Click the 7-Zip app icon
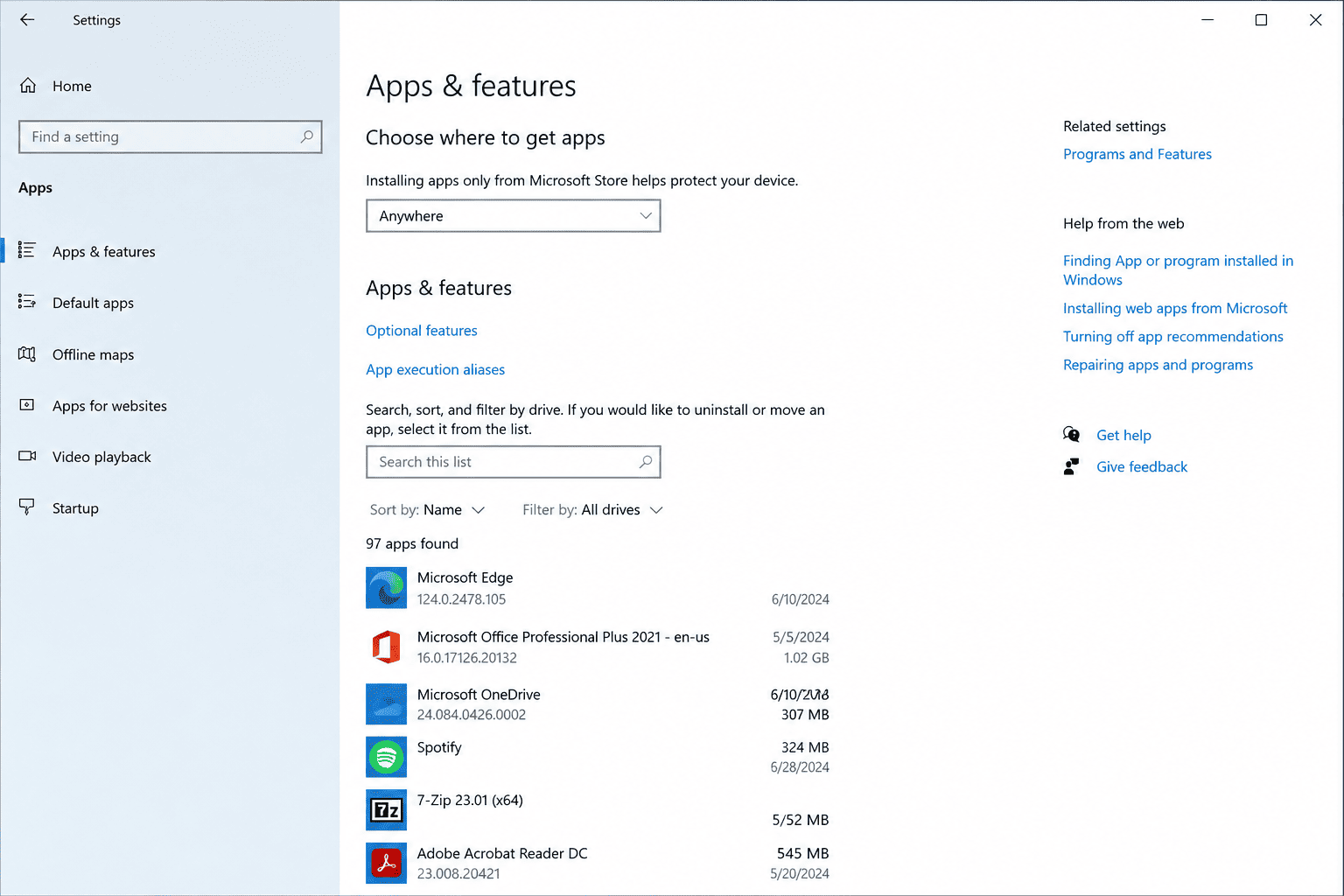1344x896 pixels. (x=386, y=810)
